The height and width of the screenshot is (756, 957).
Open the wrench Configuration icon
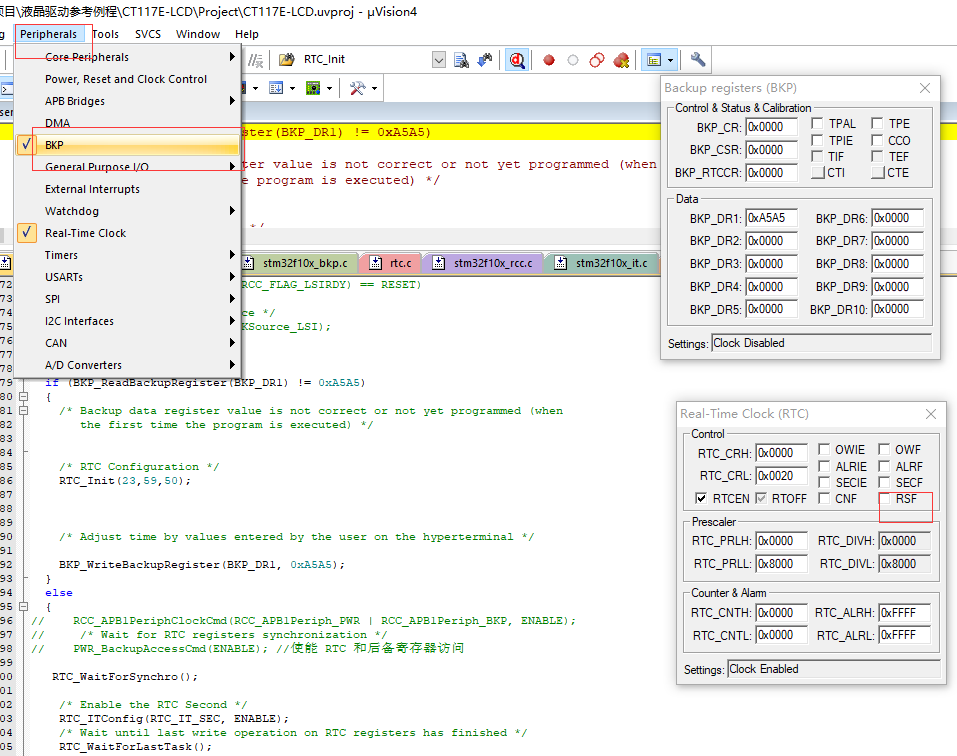[698, 60]
